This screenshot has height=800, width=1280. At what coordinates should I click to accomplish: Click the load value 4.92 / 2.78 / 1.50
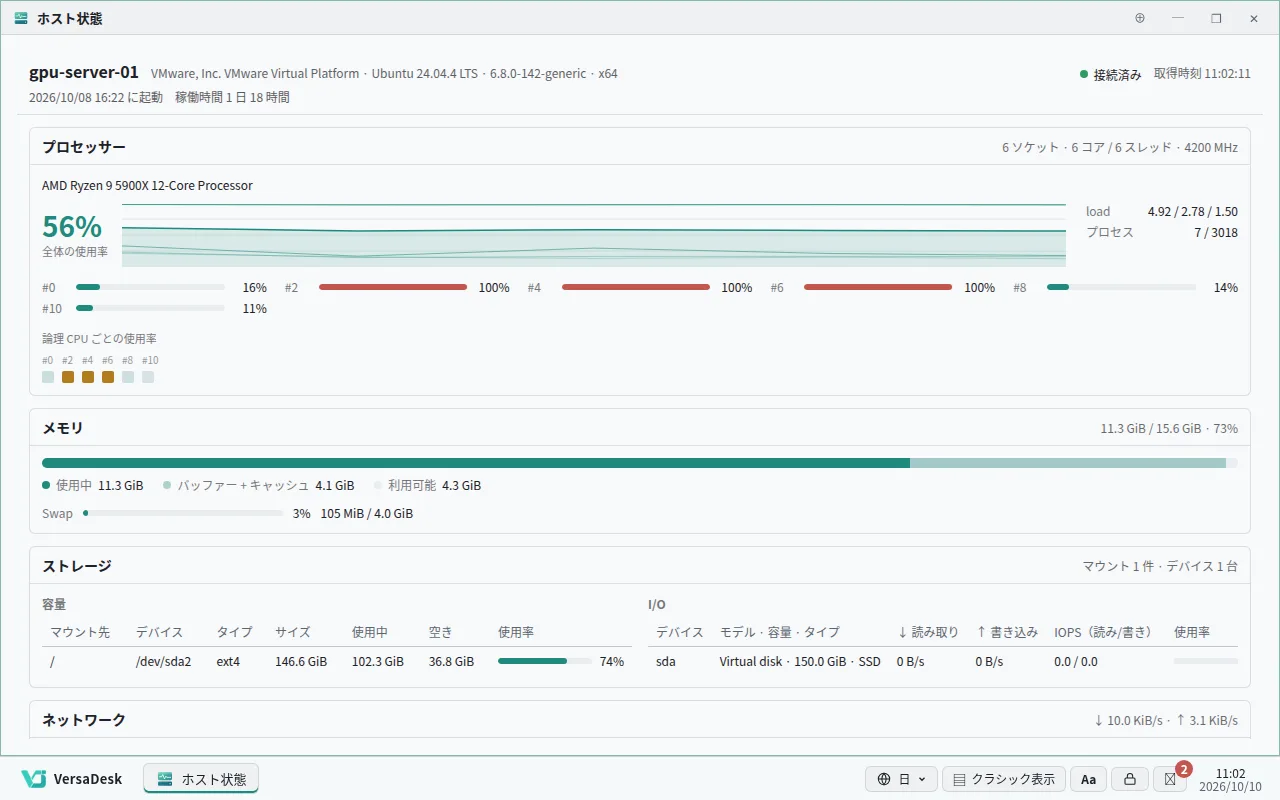[x=1193, y=212]
